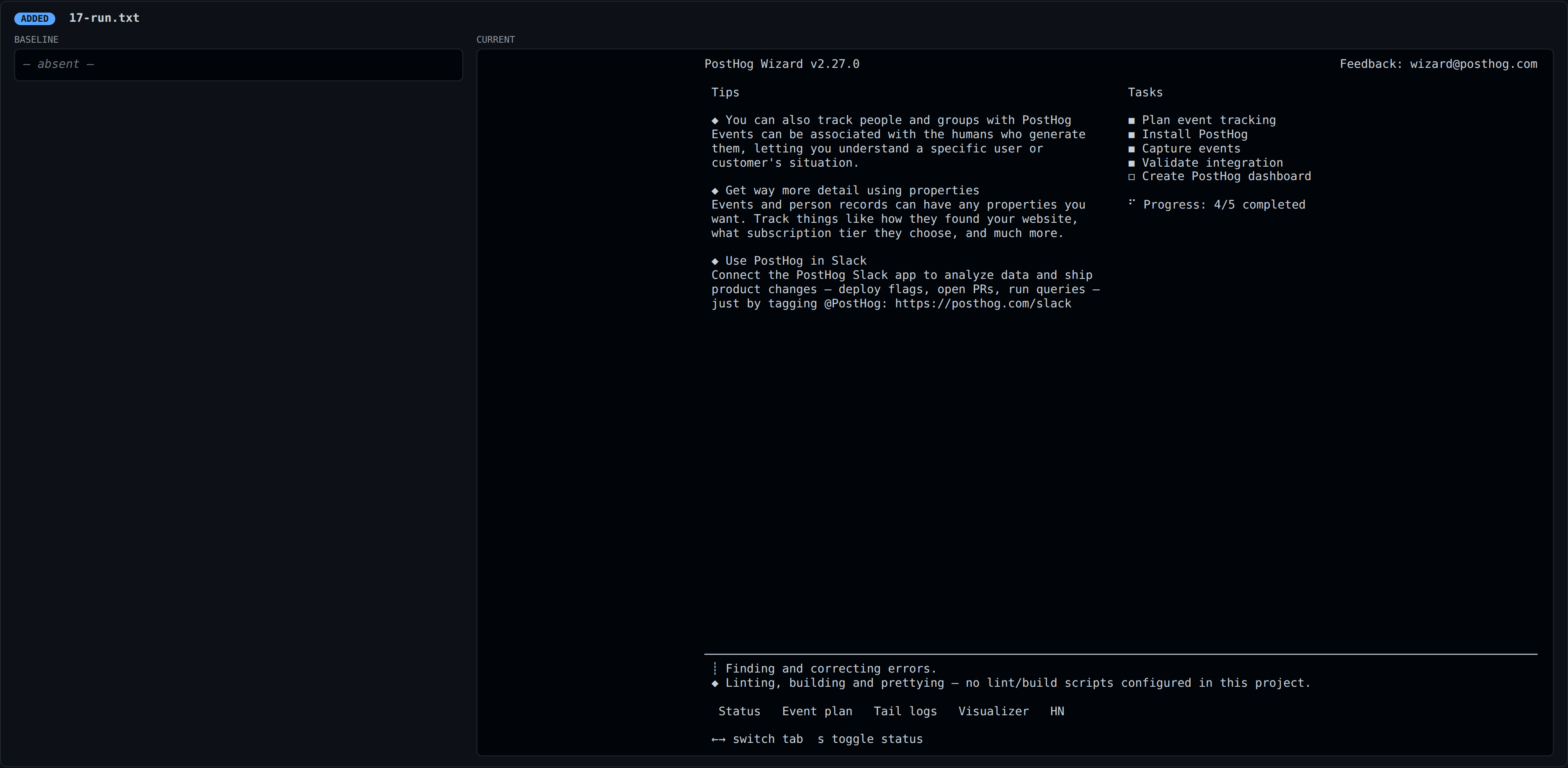Click the Finding and correcting errors line
This screenshot has width=1568, height=768.
831,668
